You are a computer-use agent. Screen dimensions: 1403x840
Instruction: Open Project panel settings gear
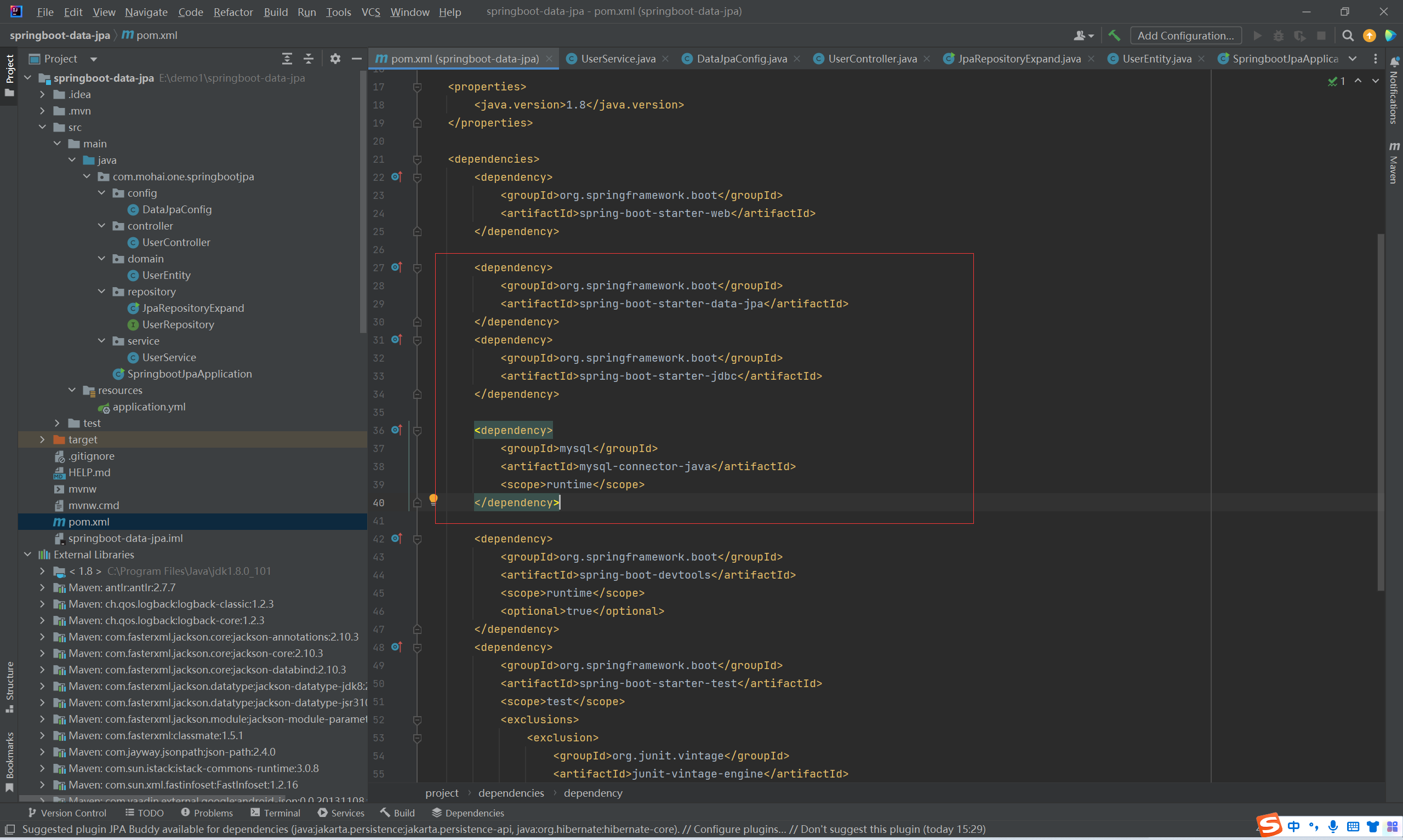click(x=335, y=59)
